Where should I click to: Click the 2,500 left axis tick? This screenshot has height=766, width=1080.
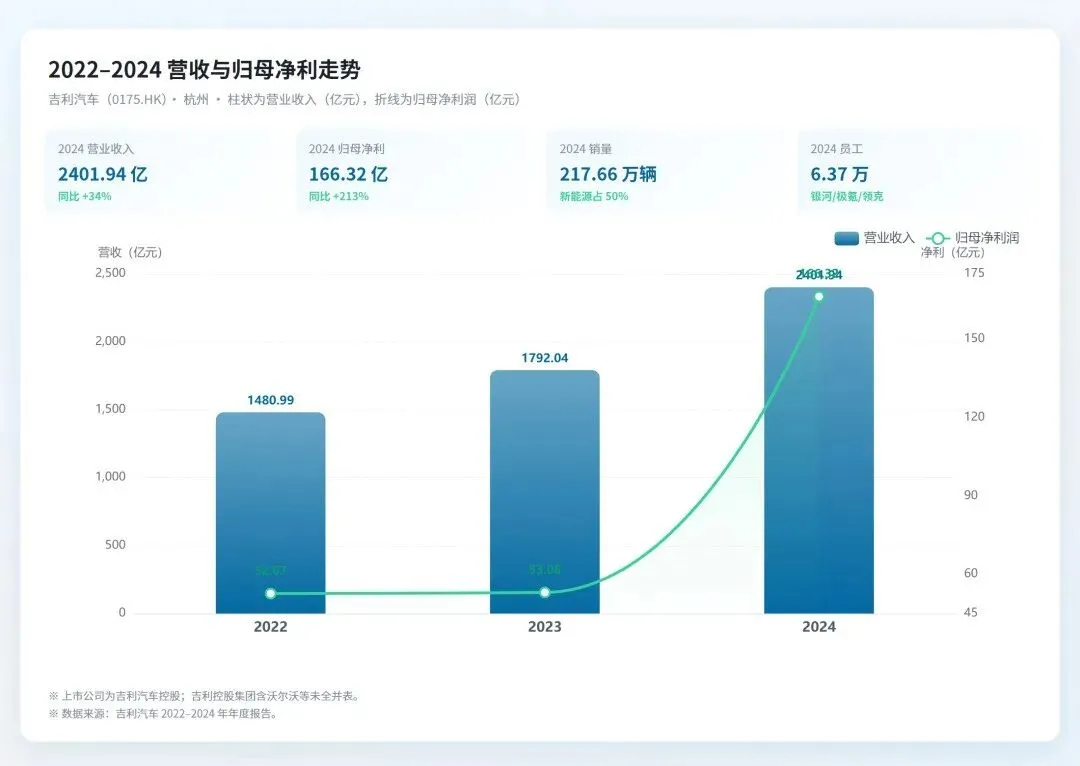tap(110, 273)
